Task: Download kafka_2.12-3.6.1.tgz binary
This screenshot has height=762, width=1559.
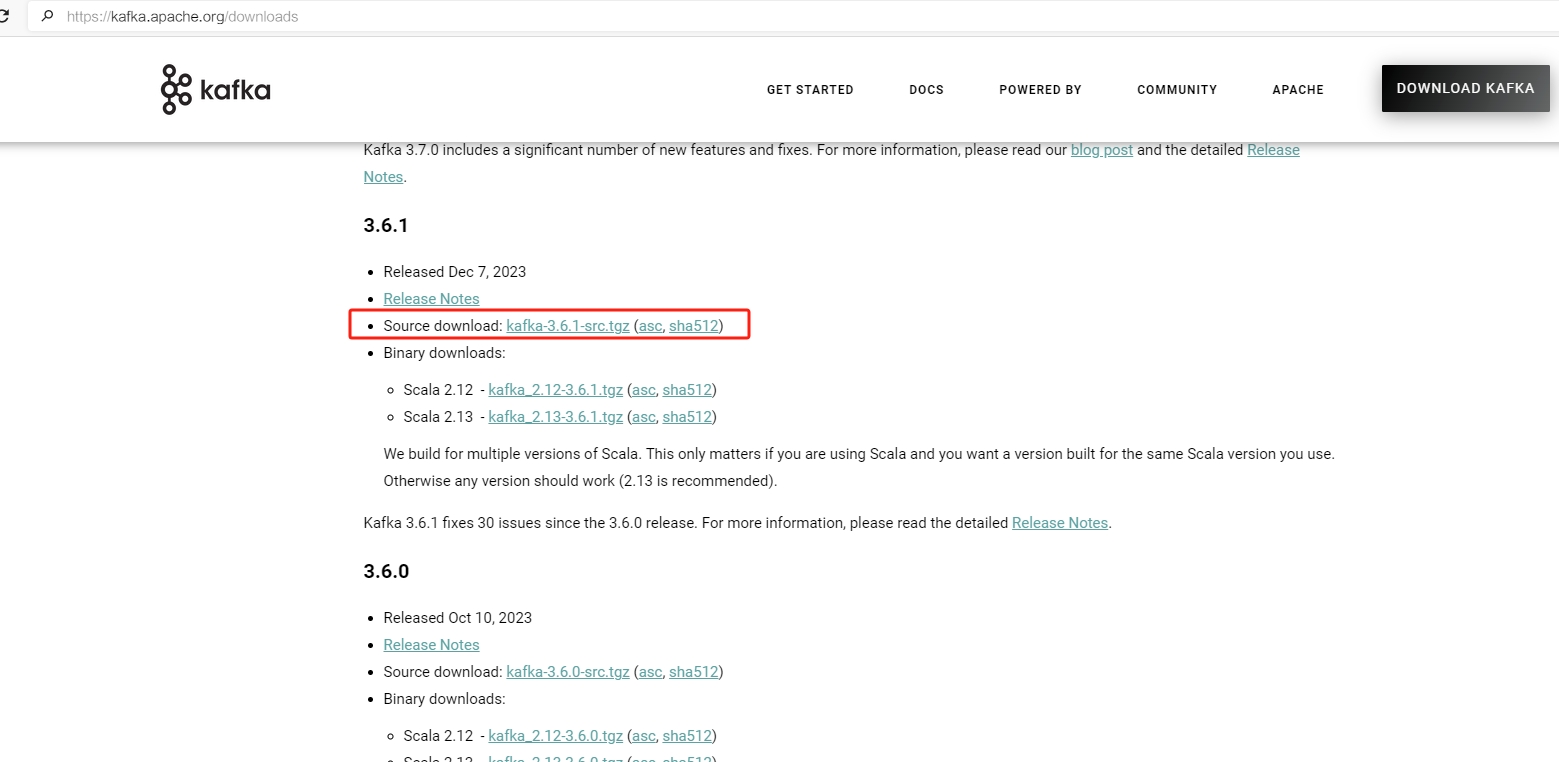Action: pos(556,390)
